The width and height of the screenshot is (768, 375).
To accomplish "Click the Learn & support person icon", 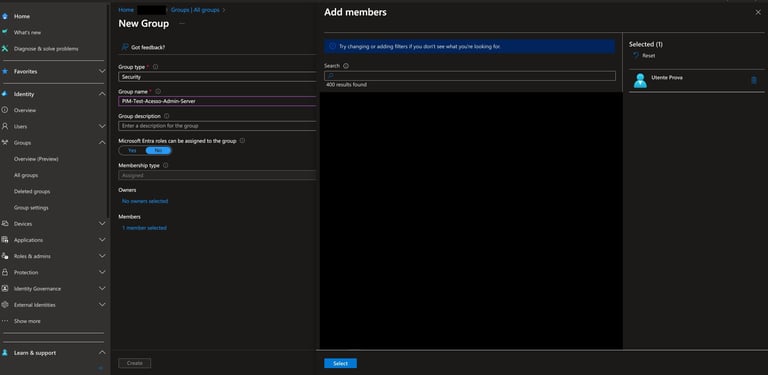I will click(5, 352).
